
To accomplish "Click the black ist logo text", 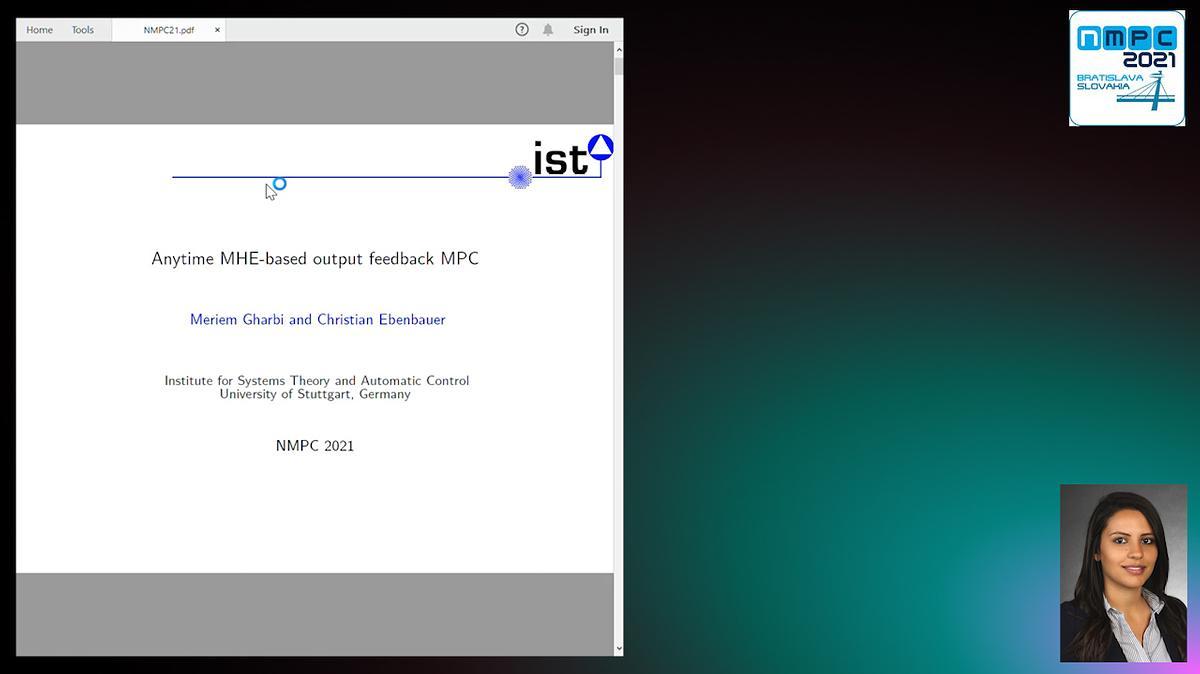I will click(560, 160).
